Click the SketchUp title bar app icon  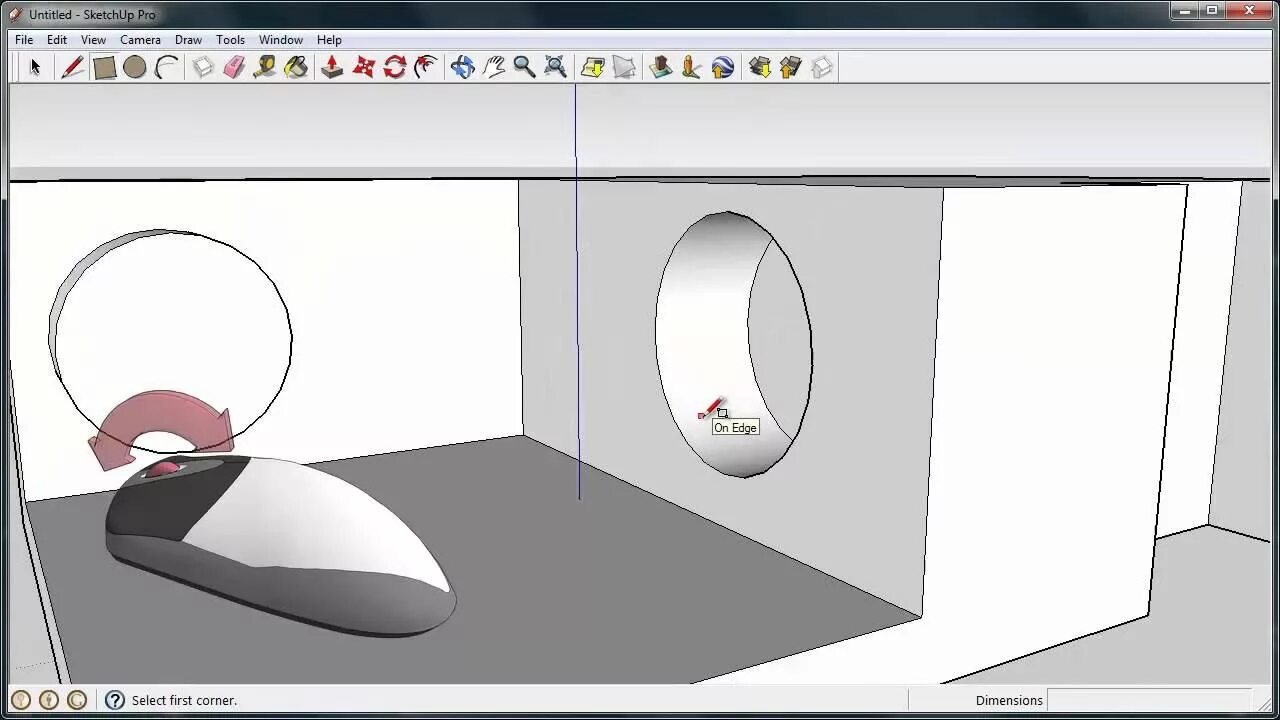click(15, 14)
